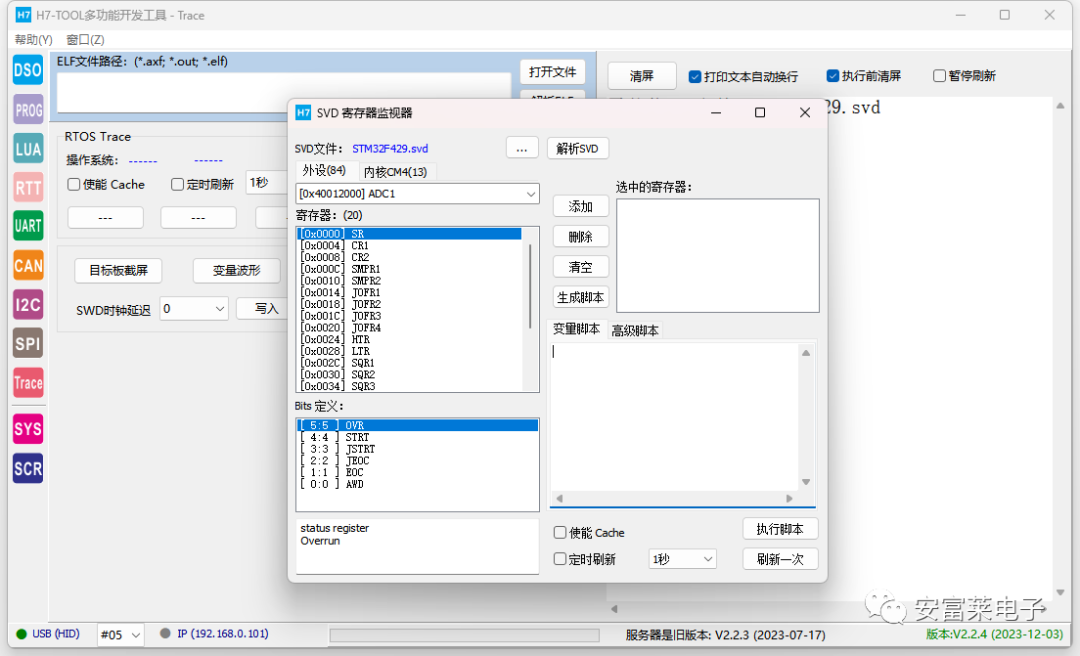
Task: Open the DSO oscilloscope tool in sidebar
Action: pyautogui.click(x=28, y=70)
